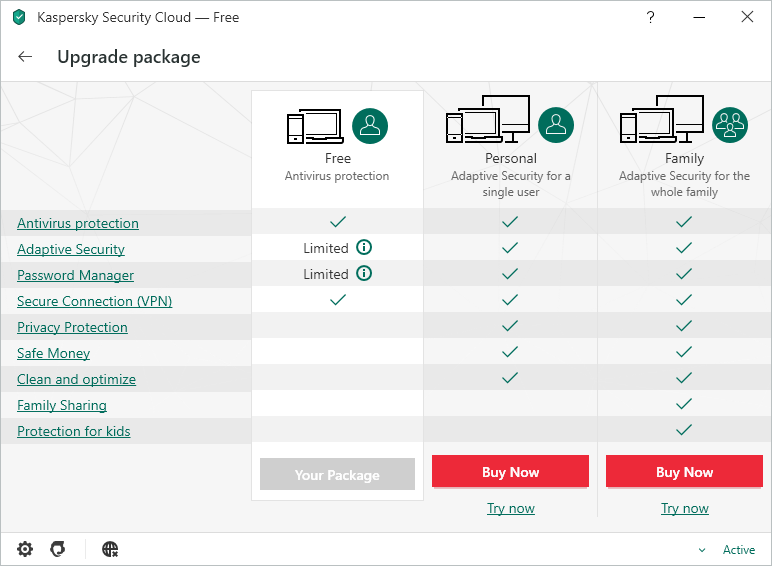Open the Privacy Protection link
Screen dimensions: 772x566
72,327
